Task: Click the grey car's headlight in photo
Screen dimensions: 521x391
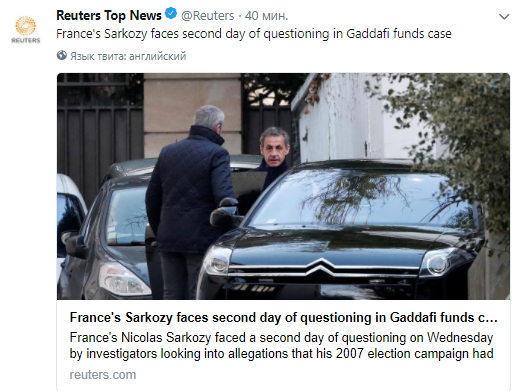Action: click(125, 279)
